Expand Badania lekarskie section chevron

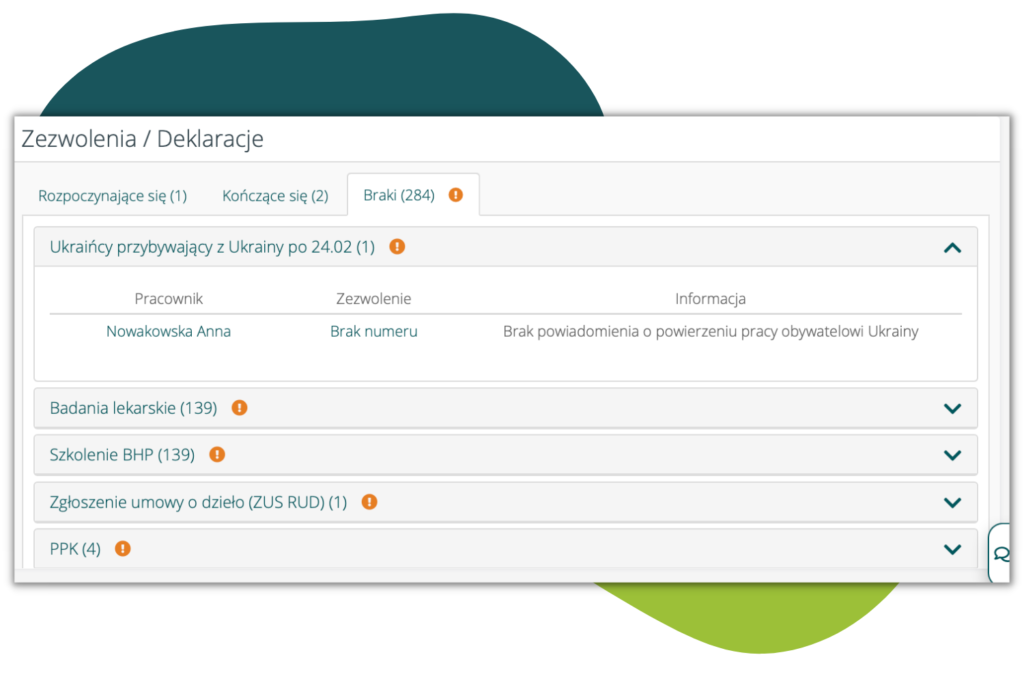pyautogui.click(x=952, y=408)
